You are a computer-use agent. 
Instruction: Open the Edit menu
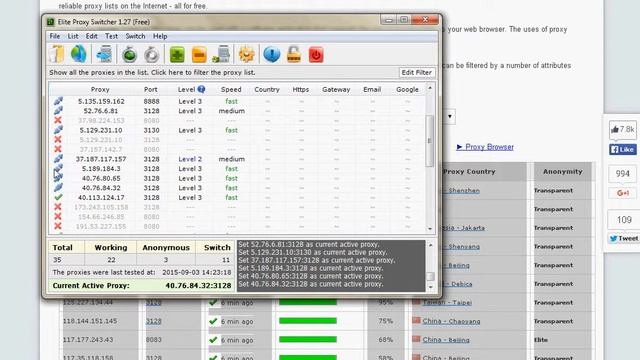(91, 36)
